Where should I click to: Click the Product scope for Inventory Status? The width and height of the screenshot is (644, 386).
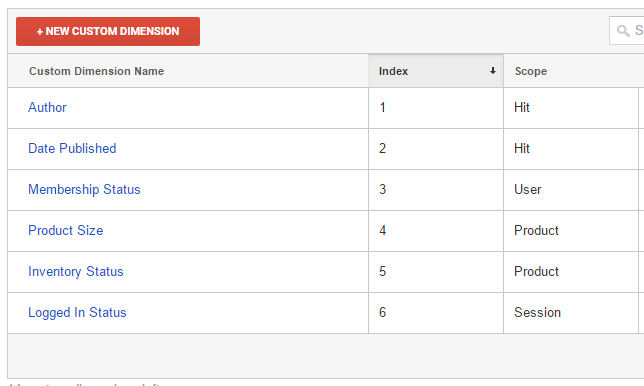click(571, 272)
